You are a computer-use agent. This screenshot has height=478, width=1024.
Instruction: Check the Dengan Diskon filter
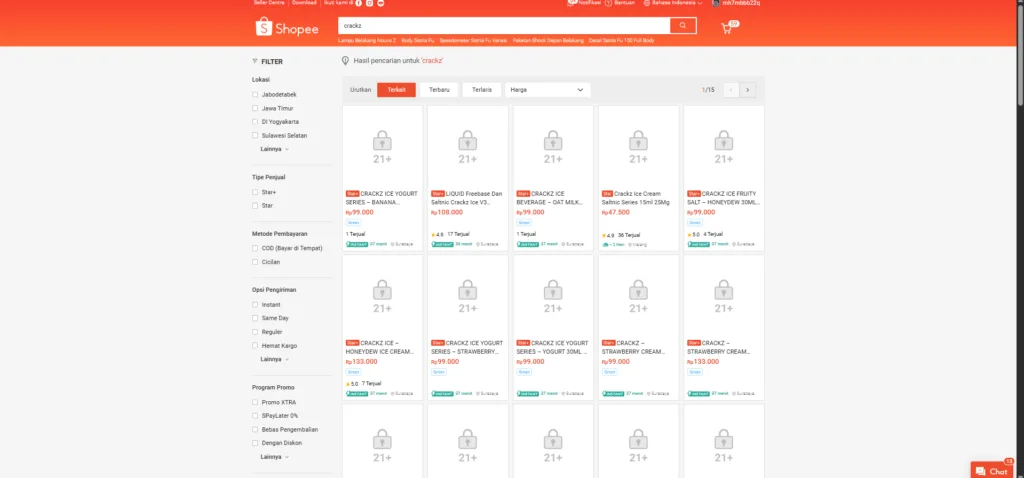[x=255, y=443]
